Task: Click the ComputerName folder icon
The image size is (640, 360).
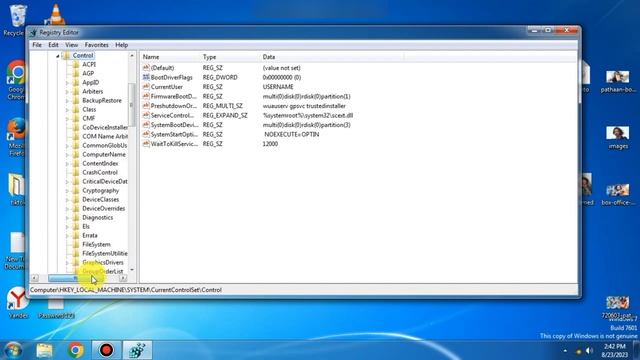Action: (76, 154)
